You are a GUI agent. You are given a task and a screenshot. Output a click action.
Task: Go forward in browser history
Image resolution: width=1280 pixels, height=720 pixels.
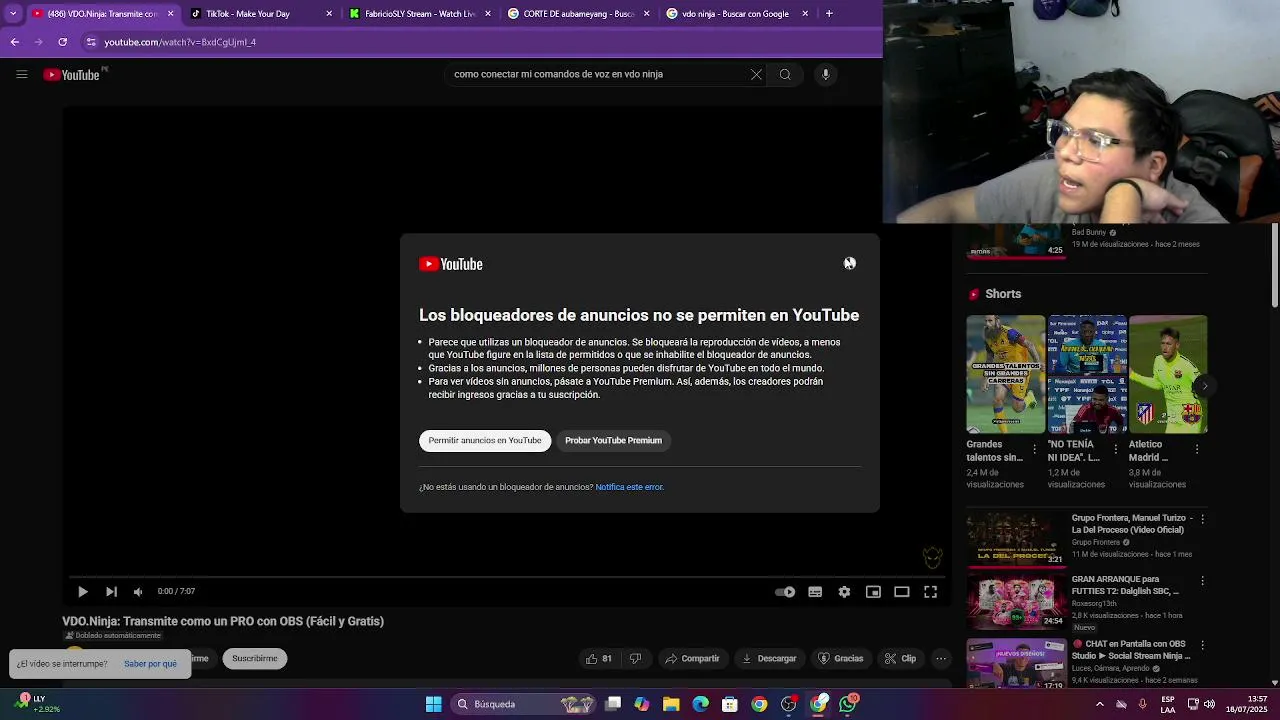(x=38, y=42)
